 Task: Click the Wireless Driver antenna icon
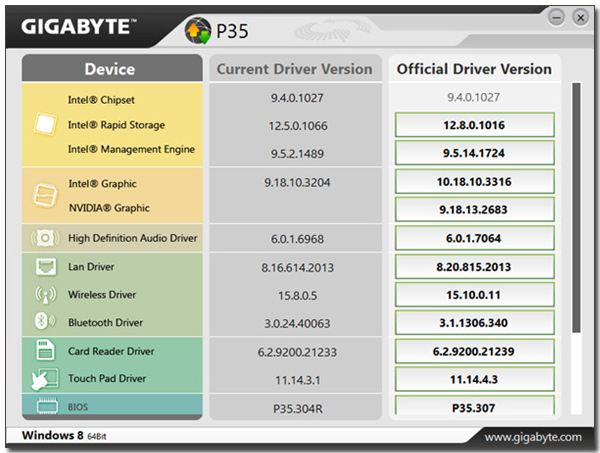pyautogui.click(x=46, y=295)
